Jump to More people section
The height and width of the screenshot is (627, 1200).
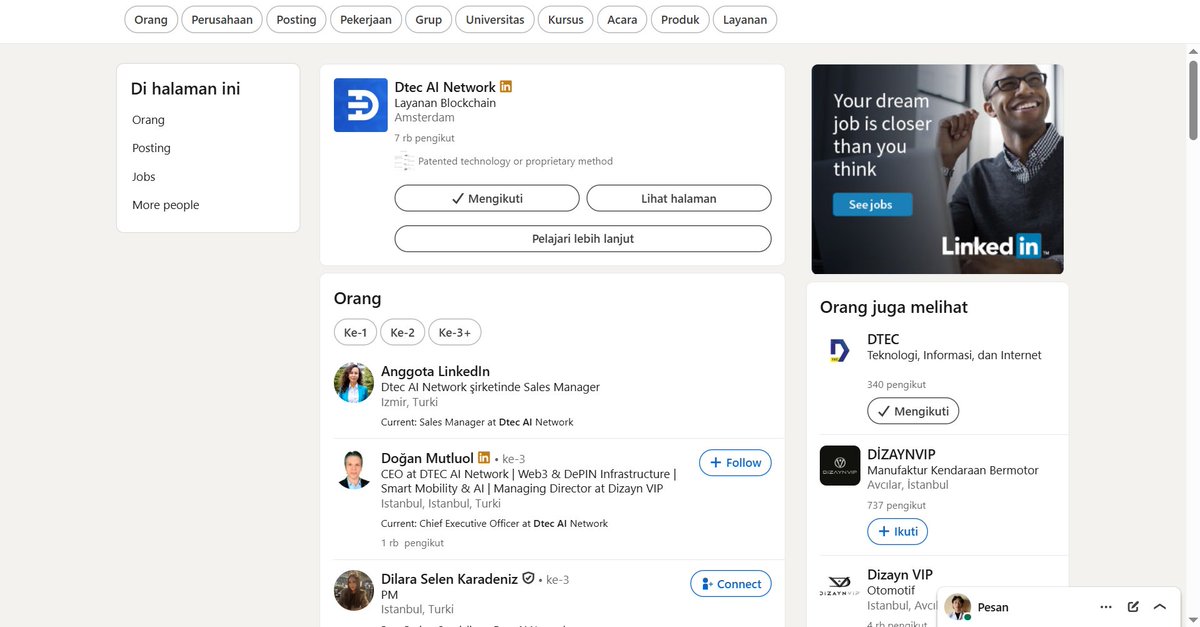coord(166,205)
